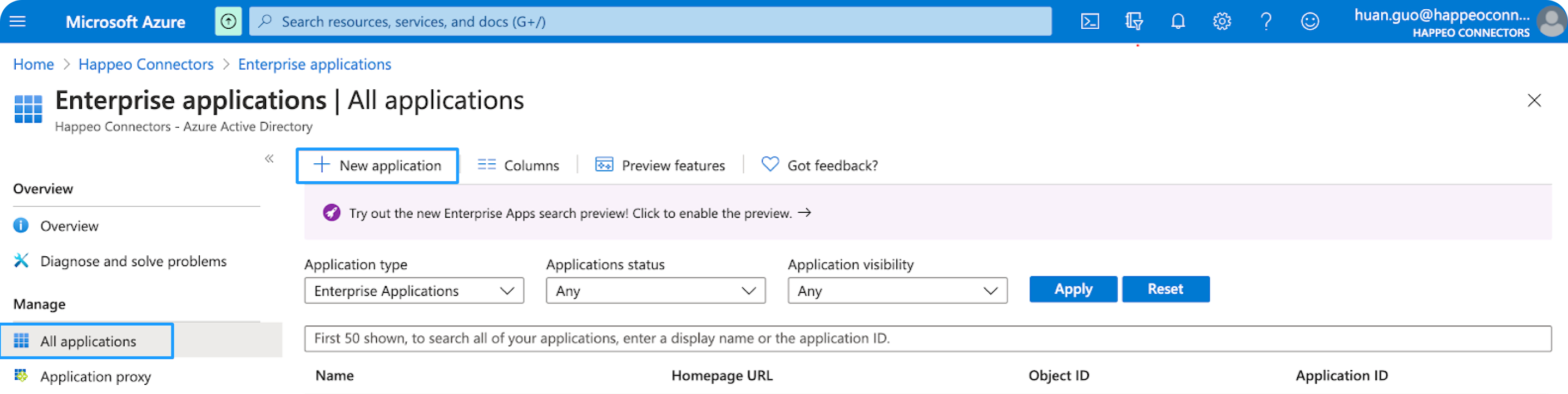This screenshot has width=1568, height=394.
Task: Open Enterprise applications breadcrumb
Action: point(315,64)
